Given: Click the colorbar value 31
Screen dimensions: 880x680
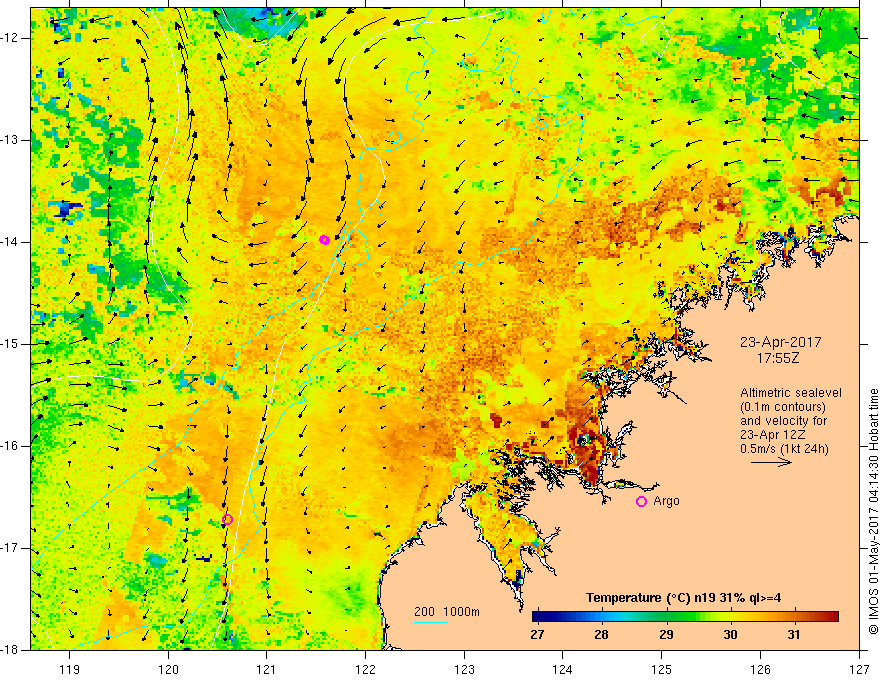Looking at the screenshot, I should 794,635.
